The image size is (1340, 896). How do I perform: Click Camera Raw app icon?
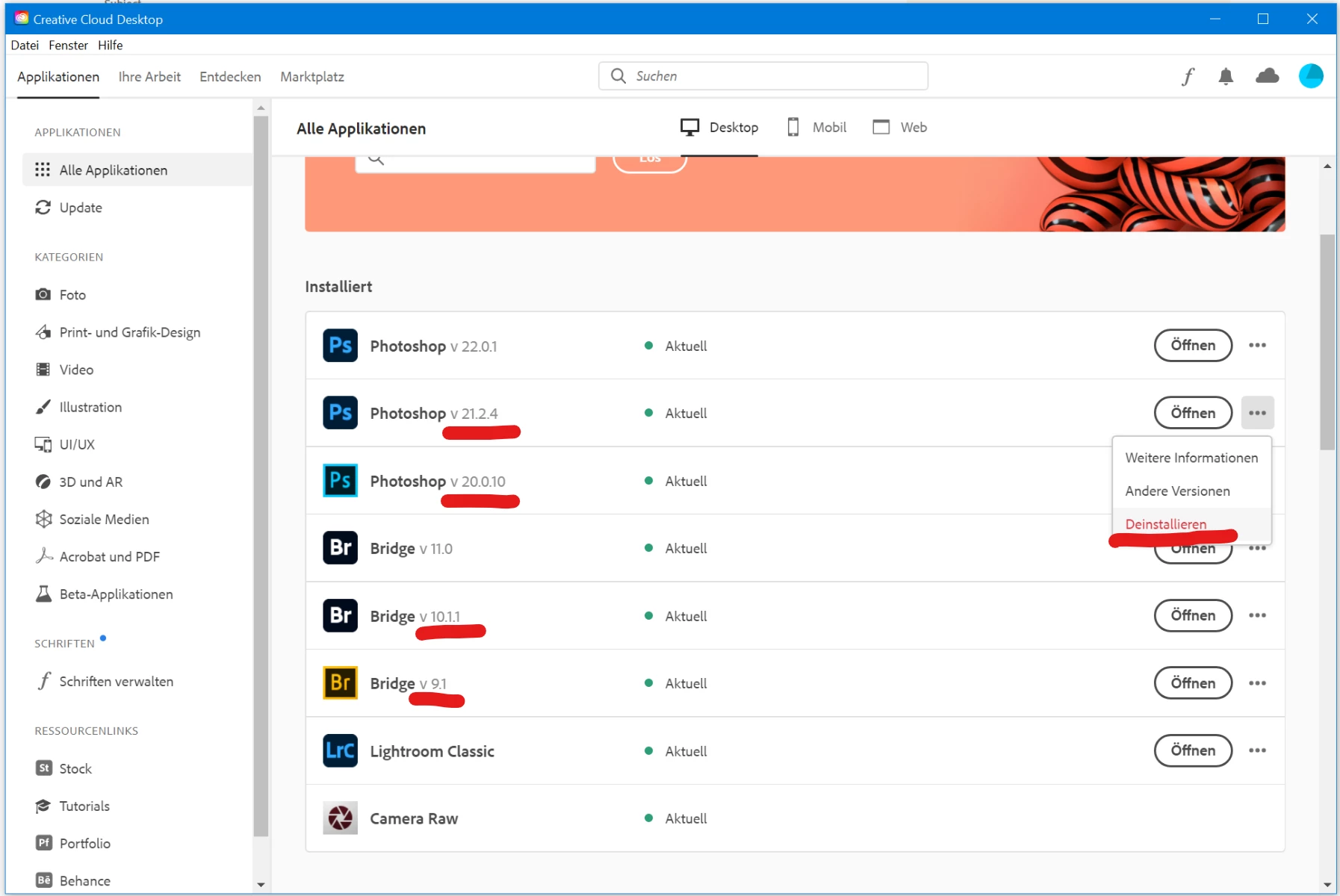[340, 818]
